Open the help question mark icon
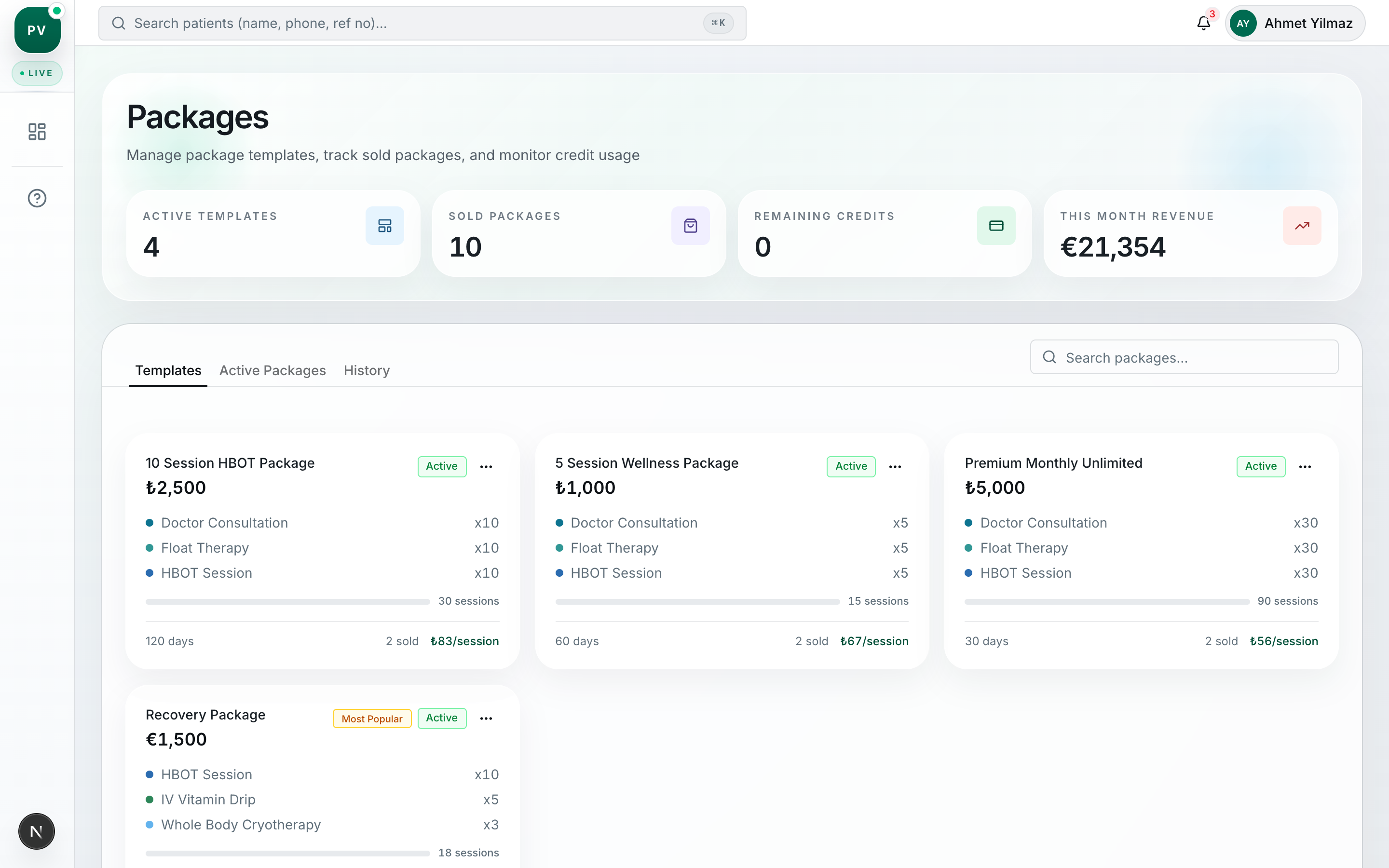The width and height of the screenshot is (1389, 868). pos(37,198)
